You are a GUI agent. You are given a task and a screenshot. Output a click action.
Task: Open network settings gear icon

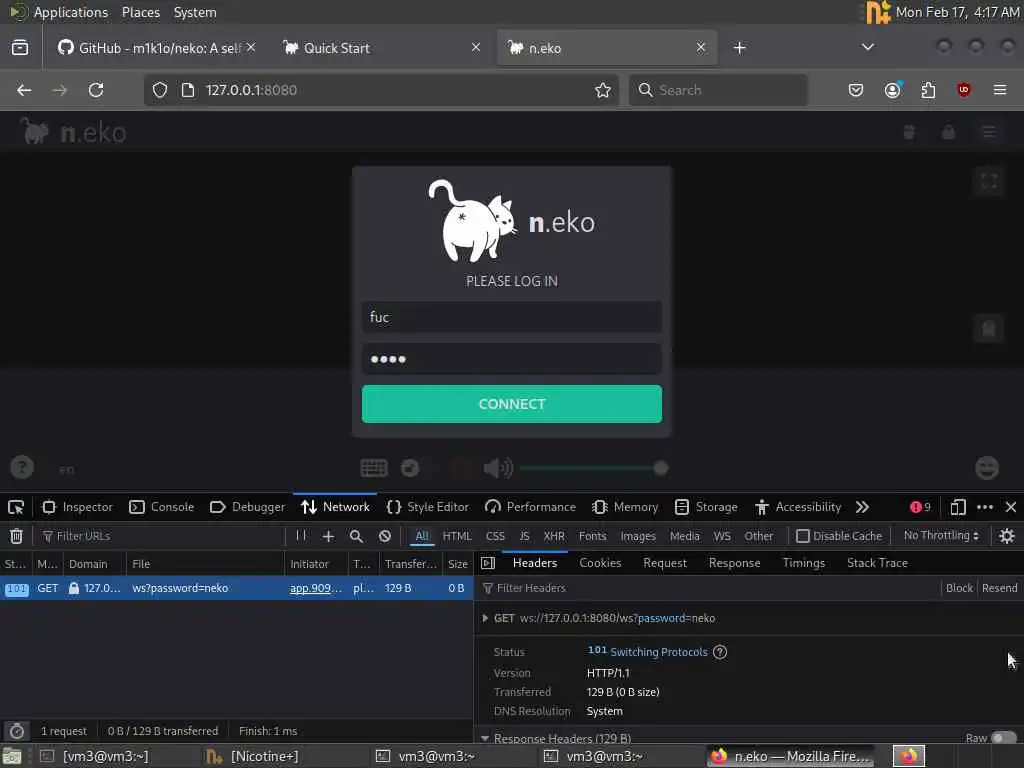[1006, 536]
